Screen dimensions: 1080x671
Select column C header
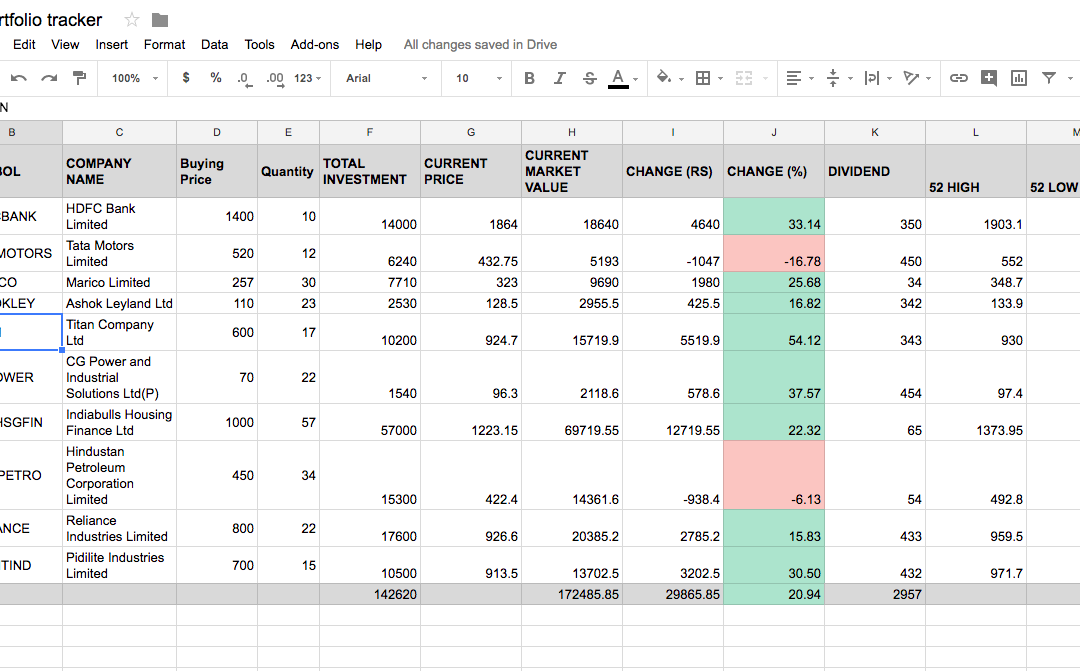click(x=119, y=132)
